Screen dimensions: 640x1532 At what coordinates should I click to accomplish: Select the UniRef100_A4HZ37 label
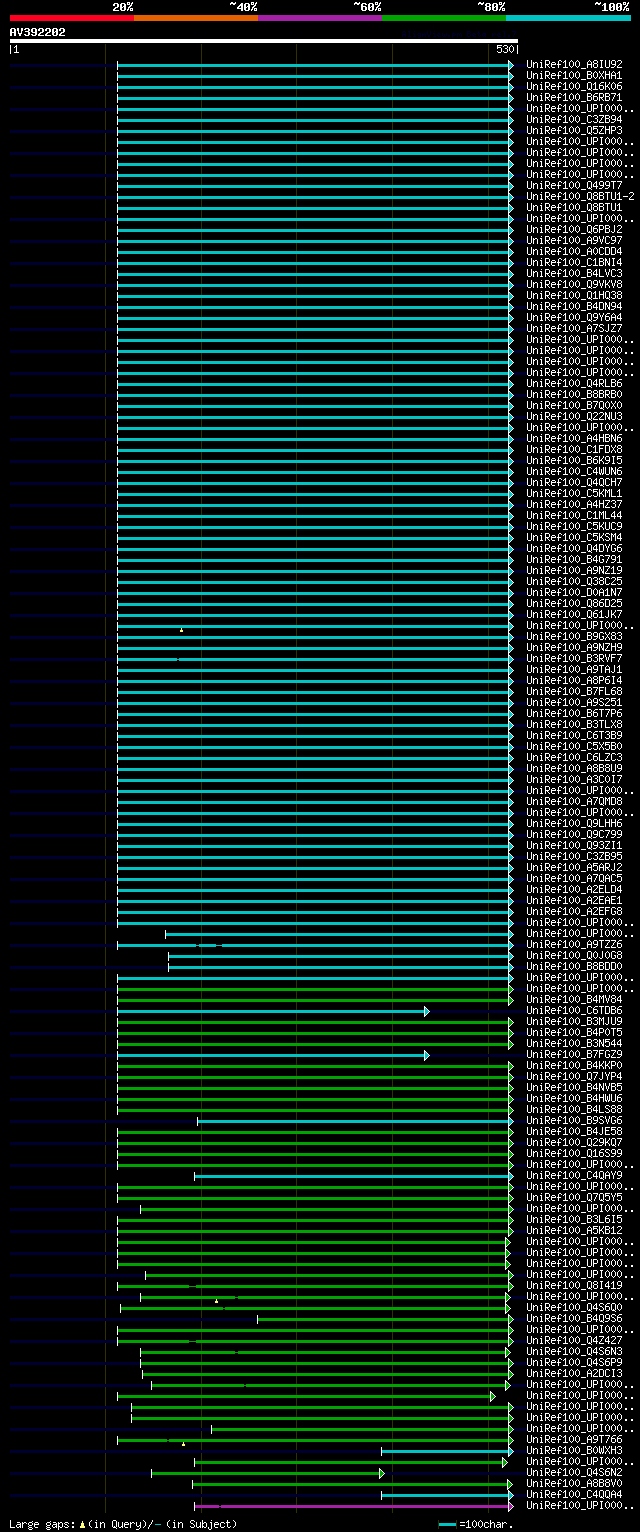pyautogui.click(x=574, y=504)
